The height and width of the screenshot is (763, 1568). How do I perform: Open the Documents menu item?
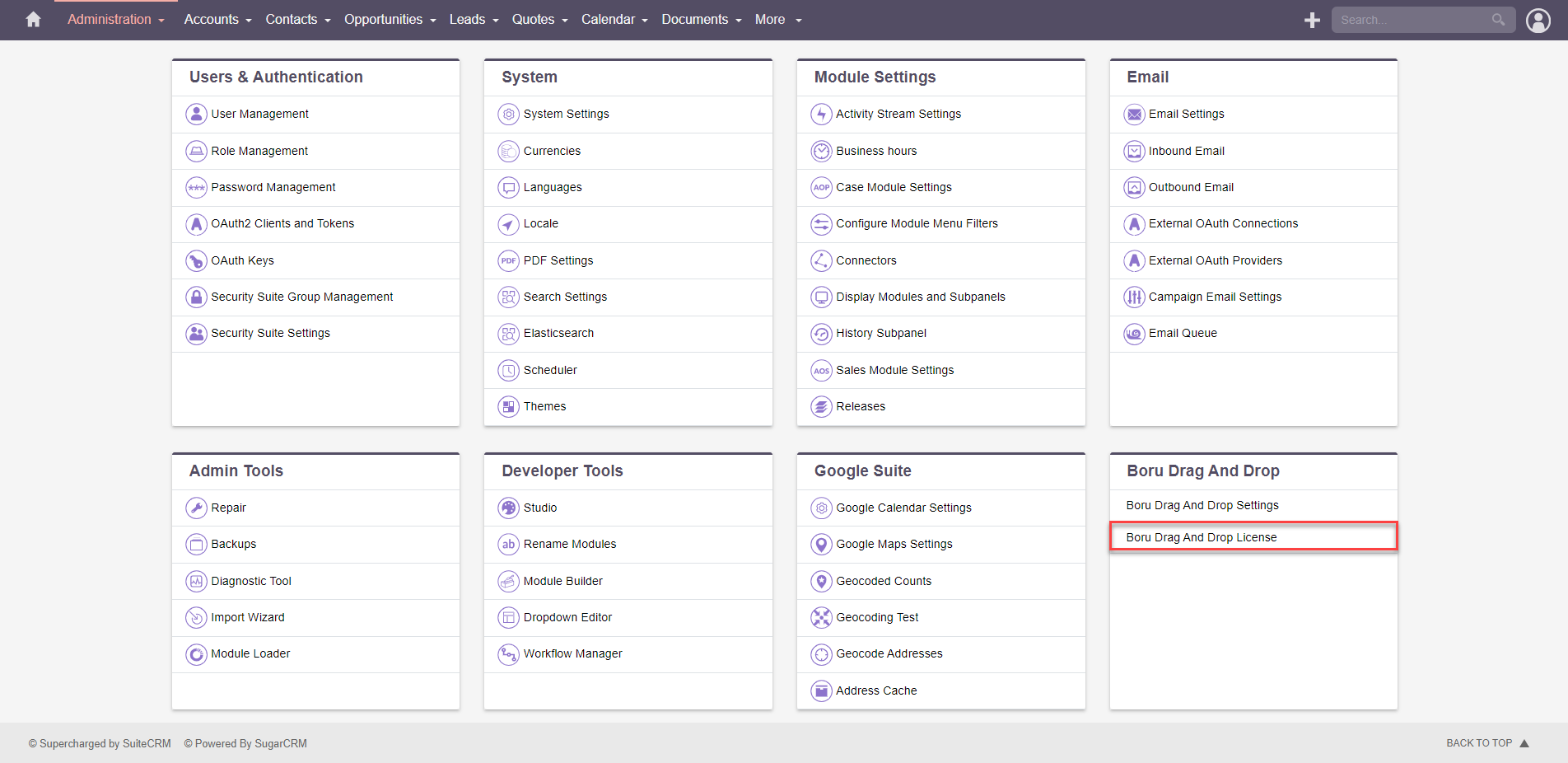tap(694, 19)
